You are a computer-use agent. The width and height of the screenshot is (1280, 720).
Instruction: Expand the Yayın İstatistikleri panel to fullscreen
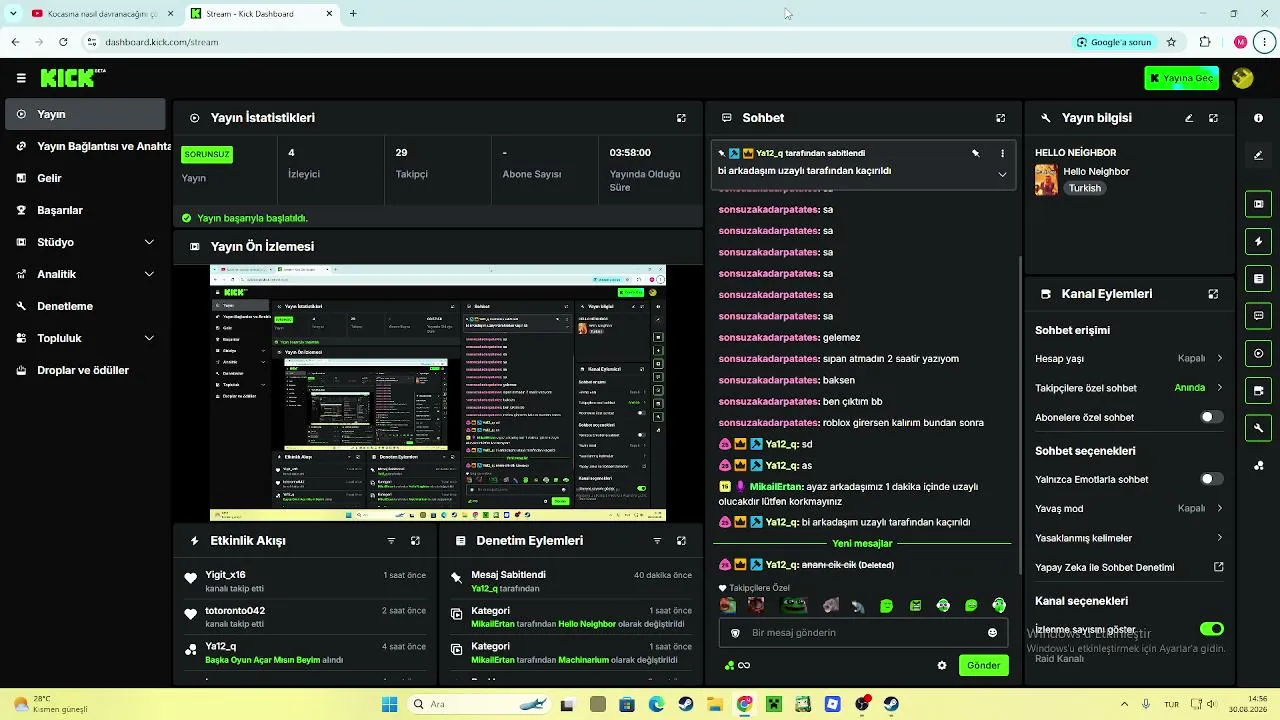681,118
